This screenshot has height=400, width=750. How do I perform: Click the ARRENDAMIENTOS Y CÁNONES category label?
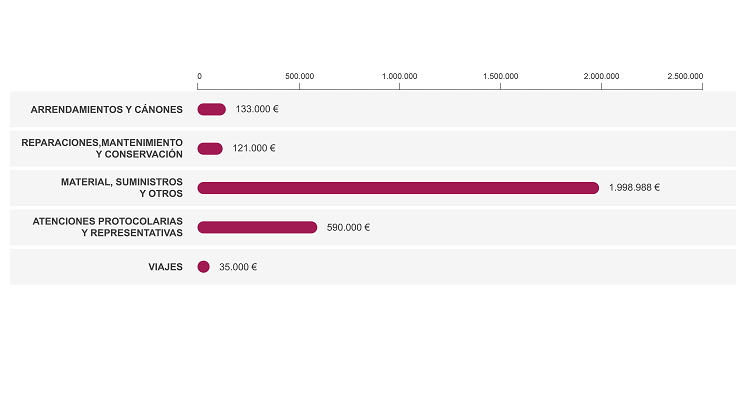tap(107, 109)
